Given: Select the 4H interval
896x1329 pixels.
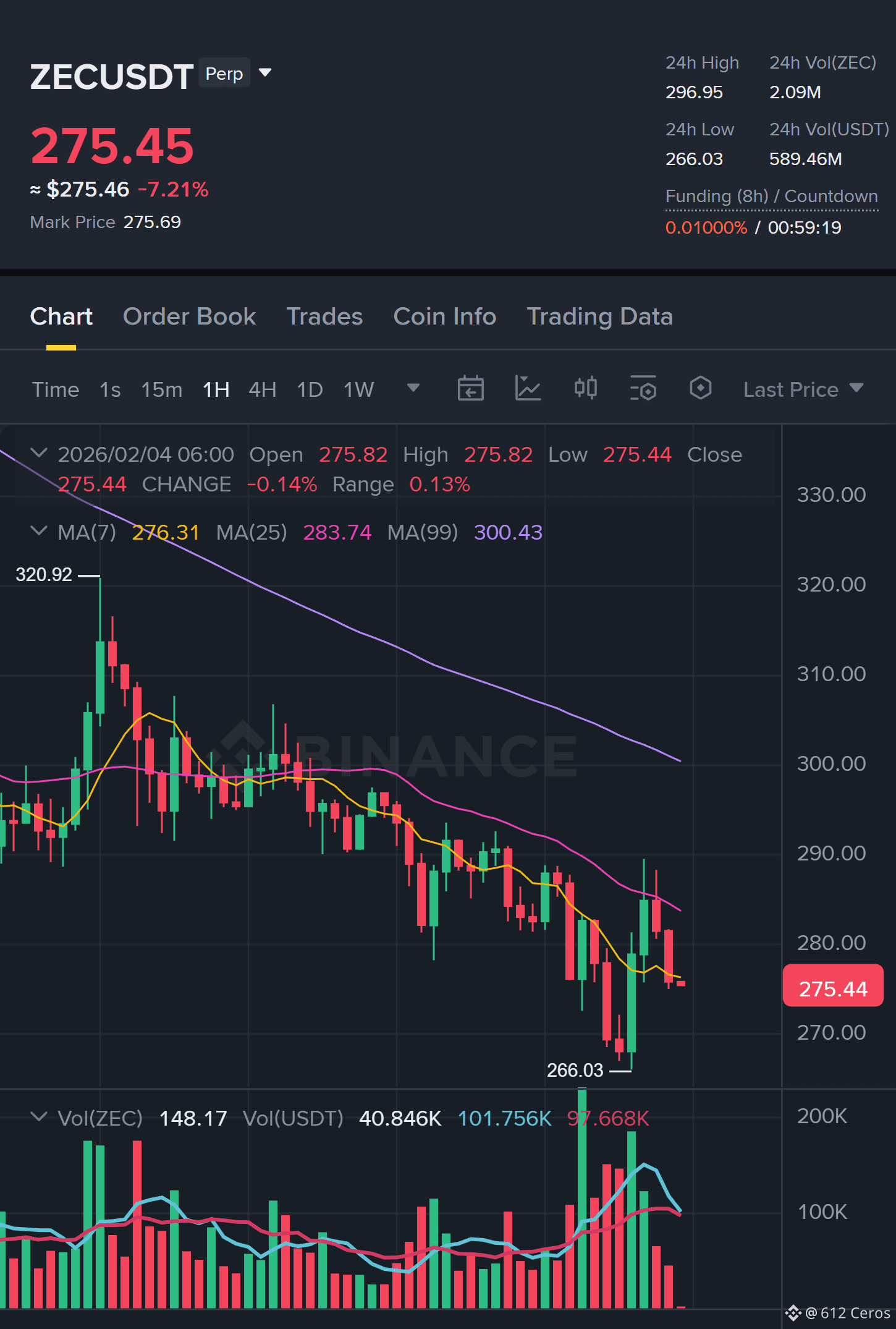Looking at the screenshot, I should tap(262, 389).
